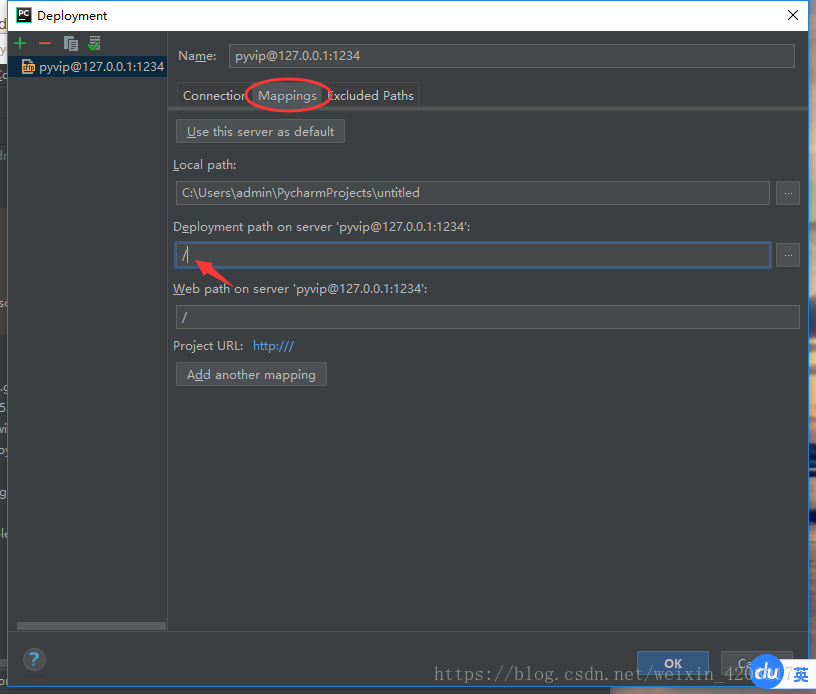Focus the Deployment path on server field
Viewport: 816px width, 694px height.
[x=473, y=255]
